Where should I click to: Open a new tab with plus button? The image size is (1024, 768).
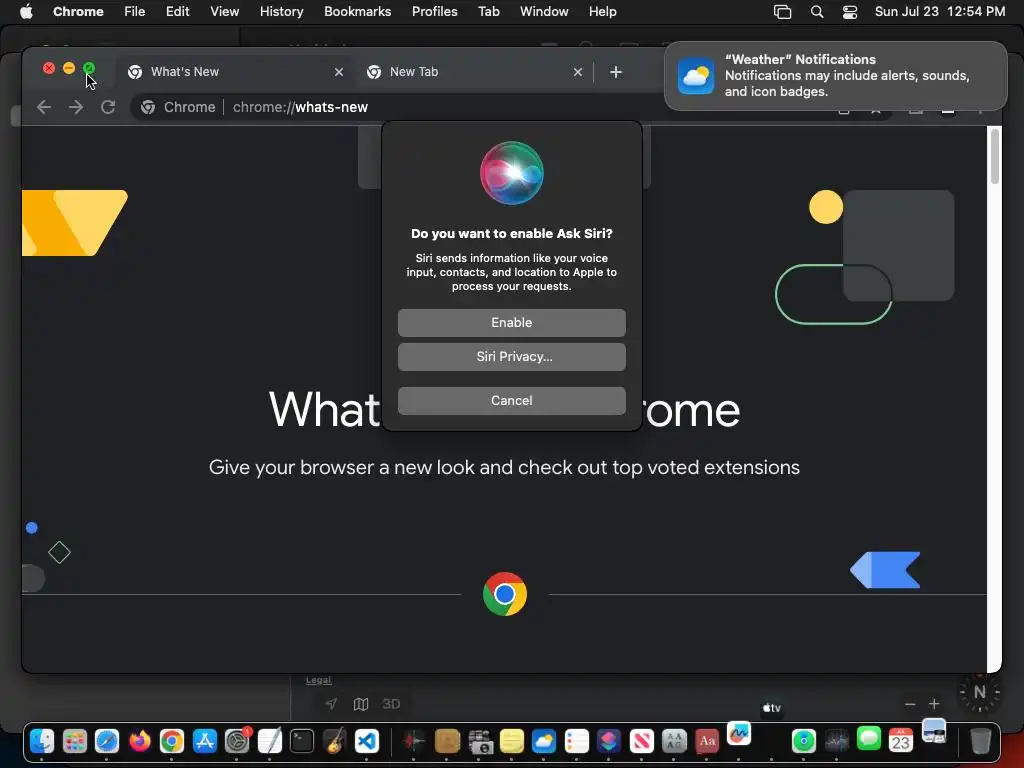[615, 72]
